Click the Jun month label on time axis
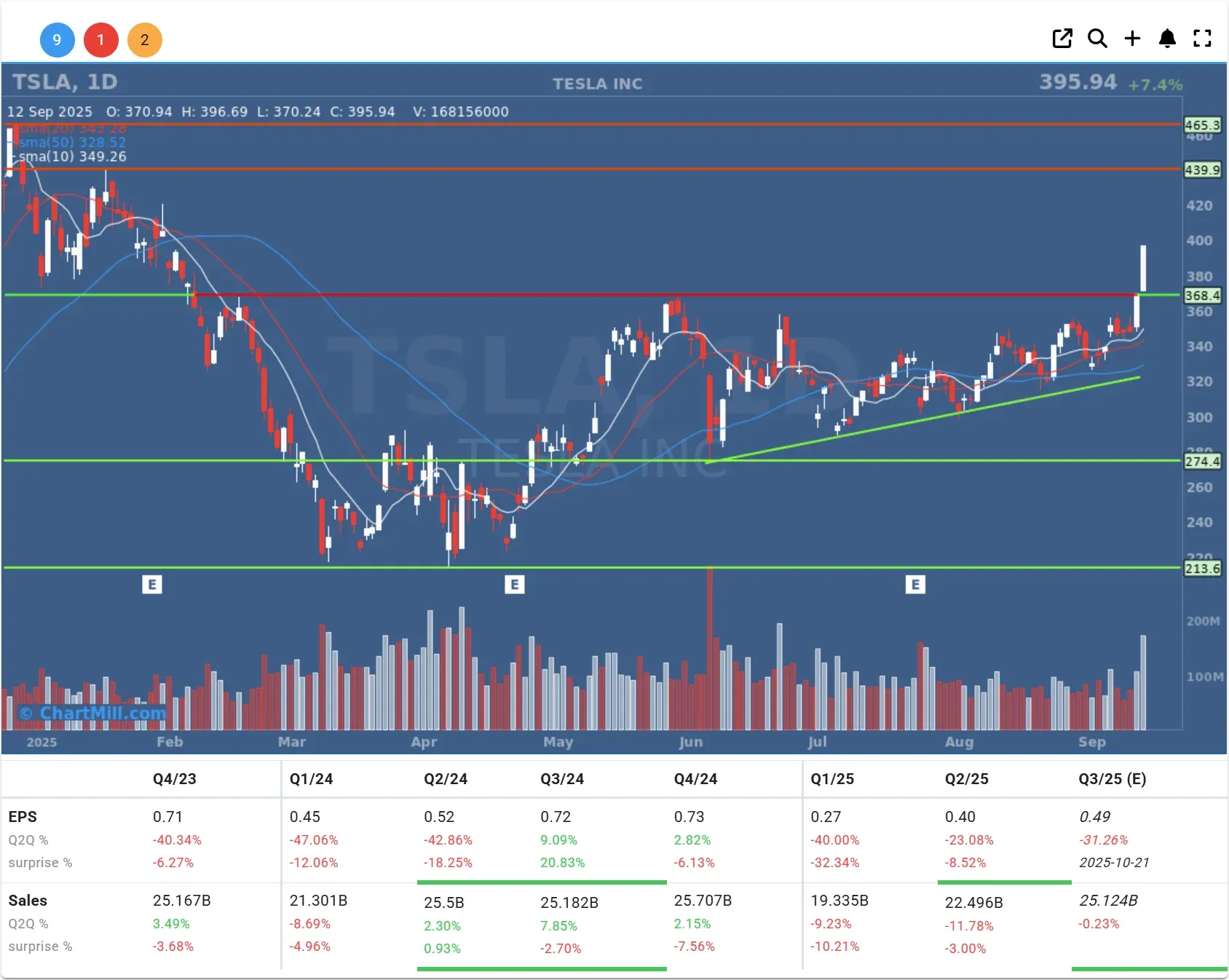Image resolution: width=1229 pixels, height=980 pixels. [x=691, y=742]
